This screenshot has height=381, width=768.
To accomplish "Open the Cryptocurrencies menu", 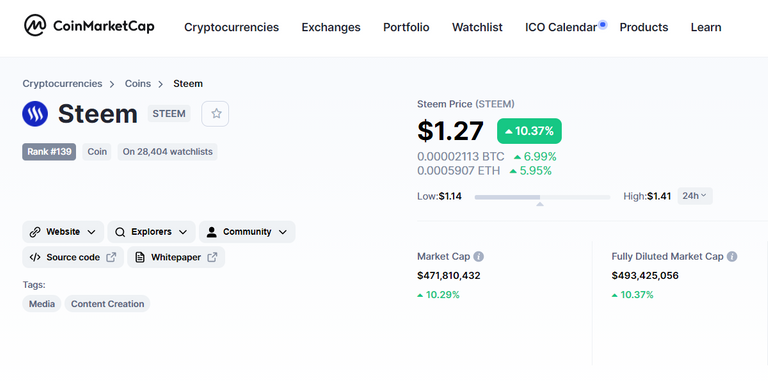I will [231, 27].
